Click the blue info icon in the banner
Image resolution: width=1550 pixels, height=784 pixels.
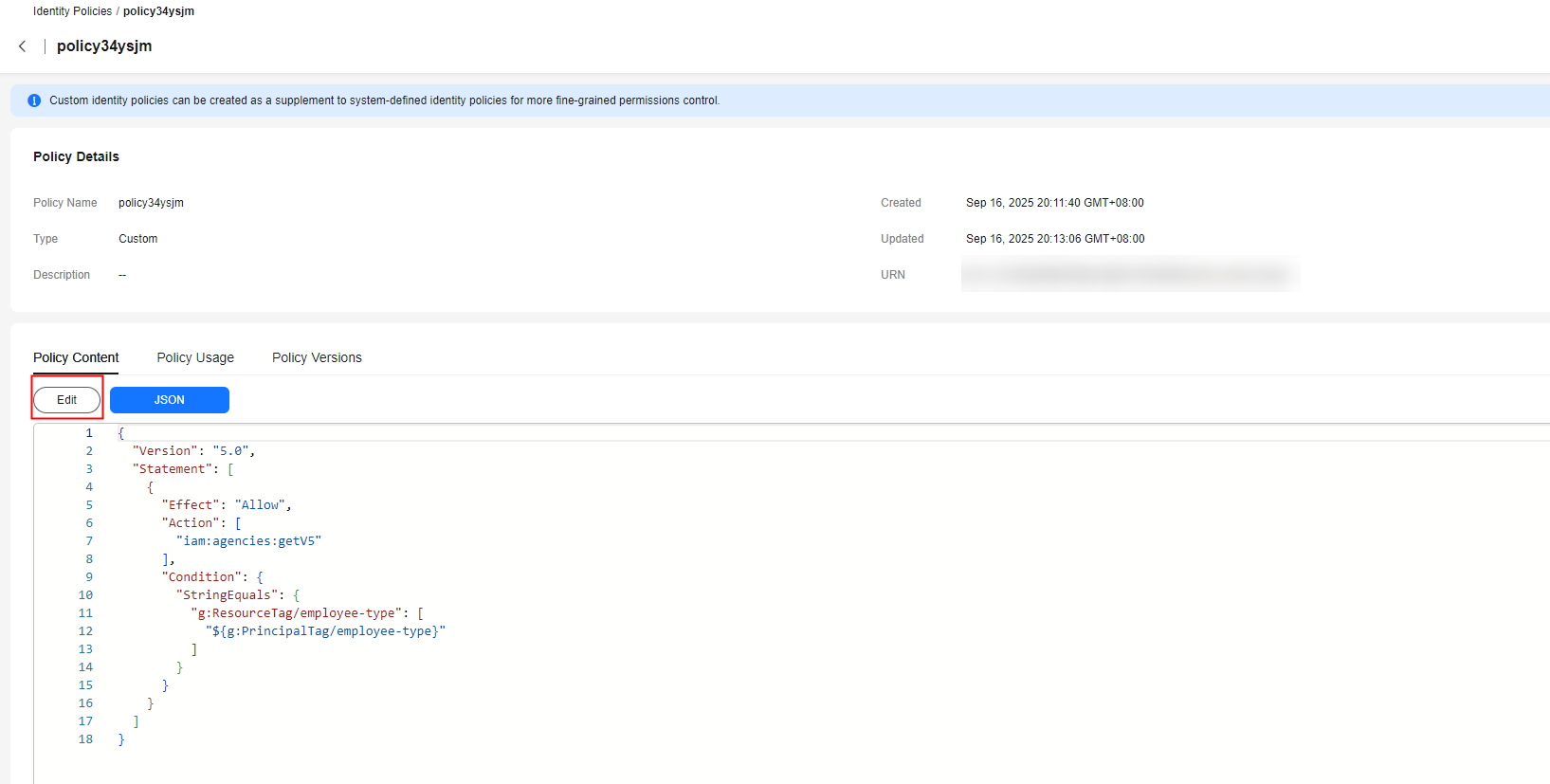[x=34, y=100]
